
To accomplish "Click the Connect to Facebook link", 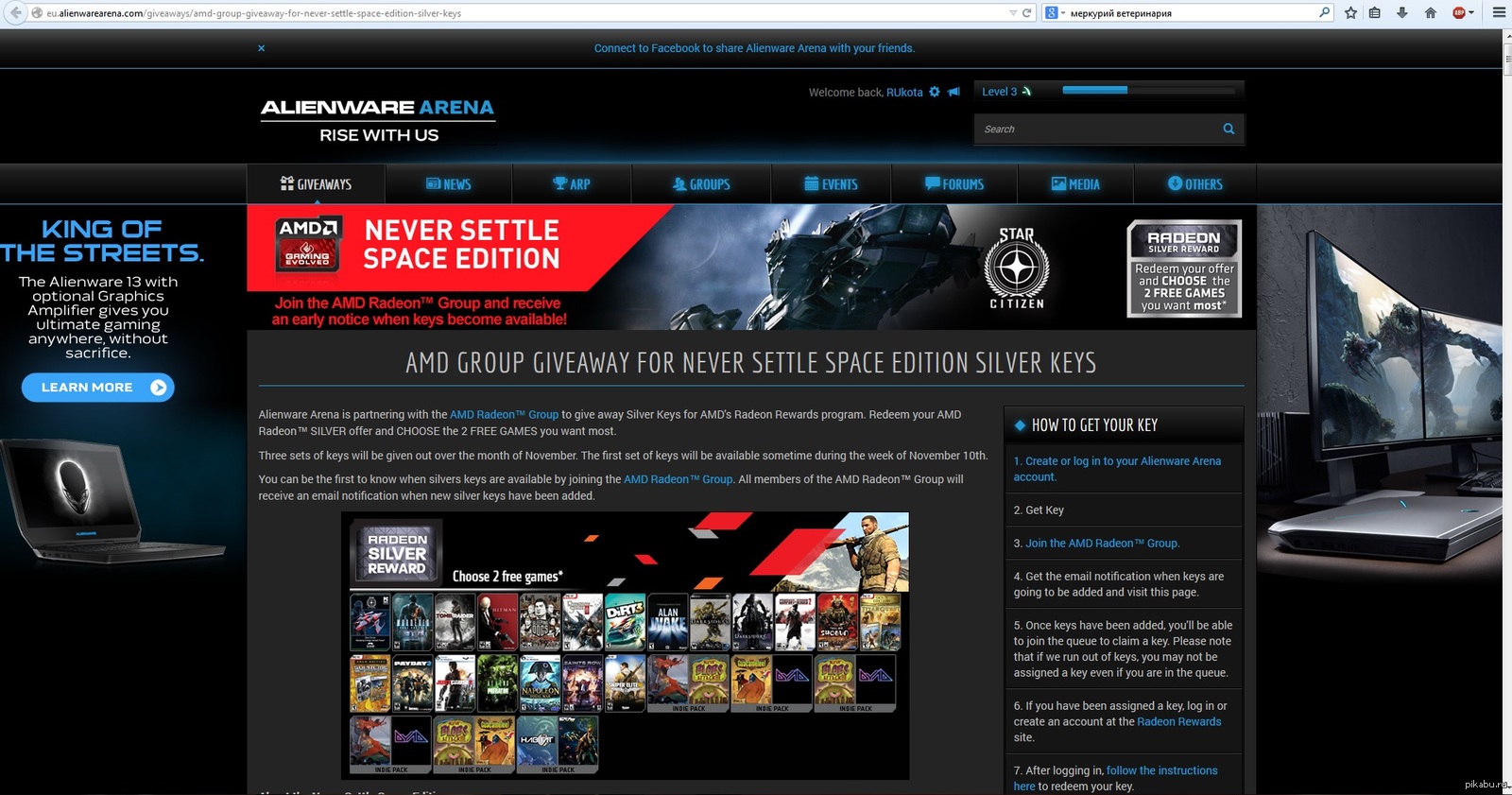I will coord(754,48).
